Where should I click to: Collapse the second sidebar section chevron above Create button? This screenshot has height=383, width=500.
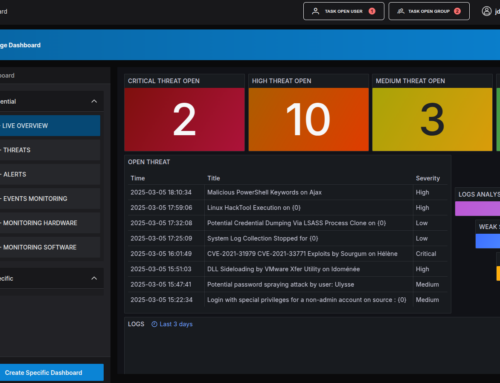(x=94, y=278)
